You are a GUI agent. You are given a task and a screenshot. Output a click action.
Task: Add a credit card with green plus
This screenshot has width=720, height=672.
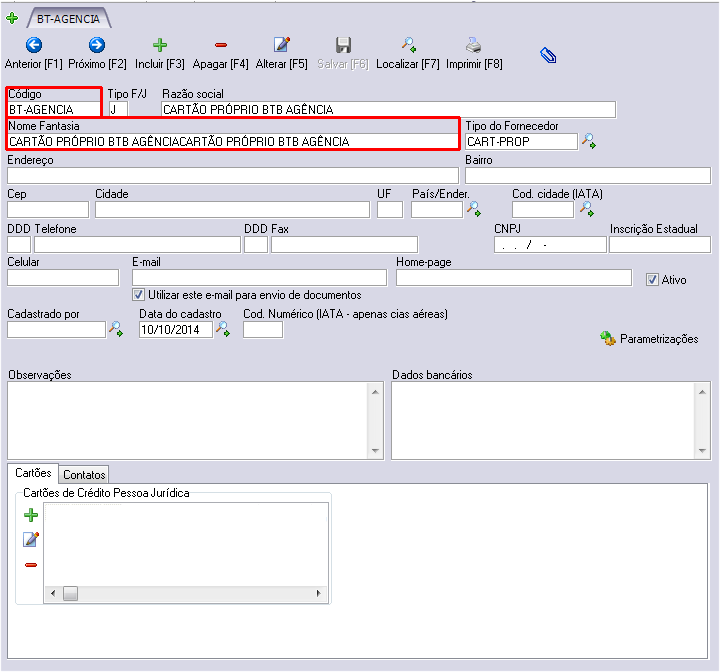tap(31, 515)
